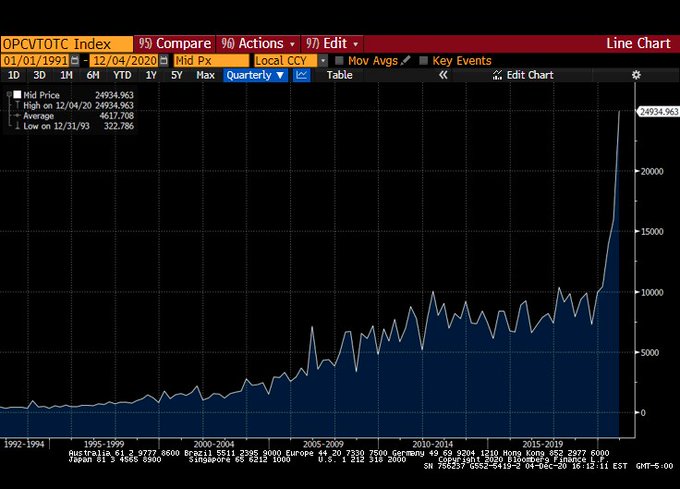Toggle the Mid Price legend checkbox
This screenshot has width=680, height=489.
17,95
